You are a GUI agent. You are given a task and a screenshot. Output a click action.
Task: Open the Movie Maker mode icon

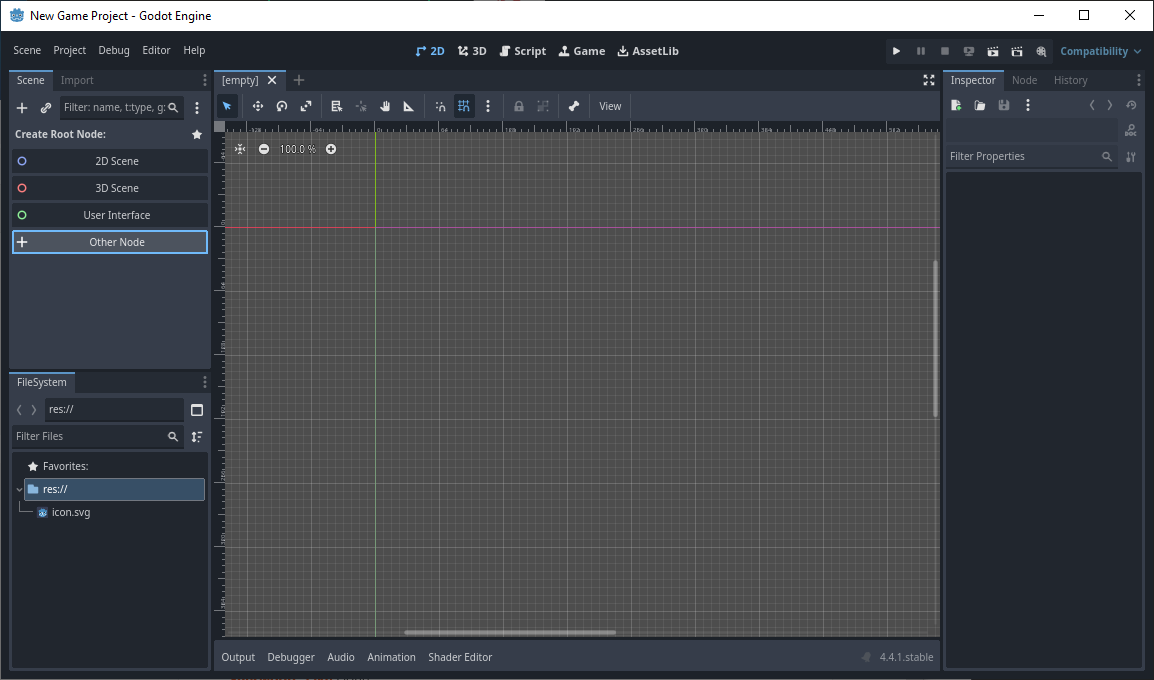click(x=1041, y=51)
